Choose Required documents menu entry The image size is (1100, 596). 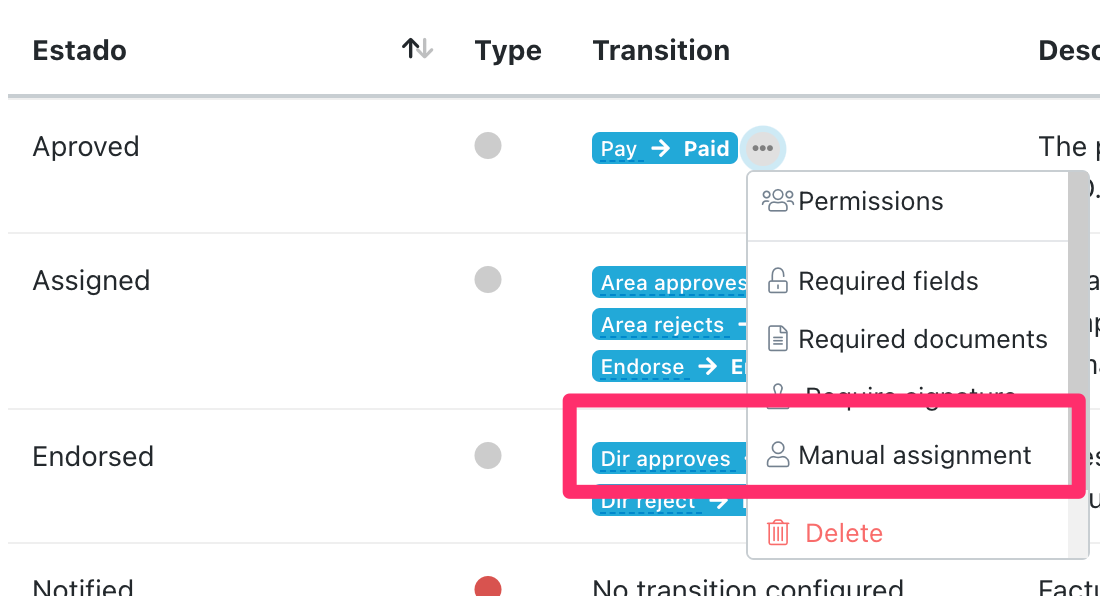coord(922,339)
